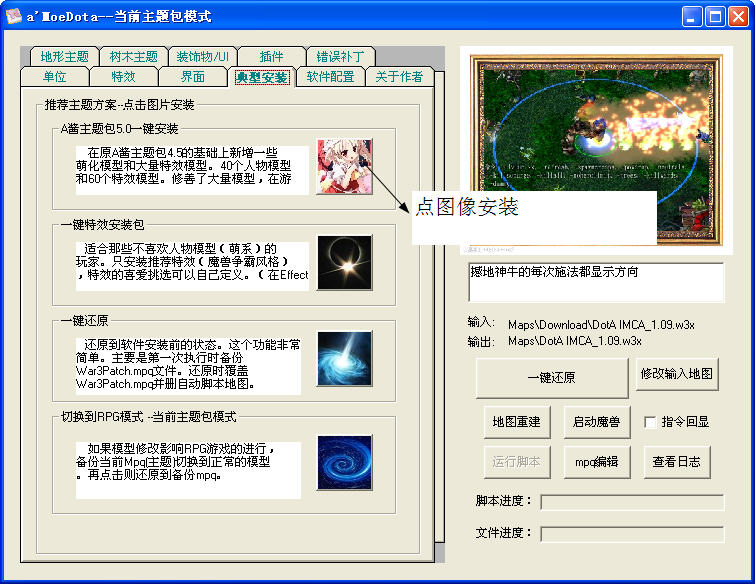Click the 撼地神牛 description text box
The width and height of the screenshot is (755, 584).
pos(596,282)
